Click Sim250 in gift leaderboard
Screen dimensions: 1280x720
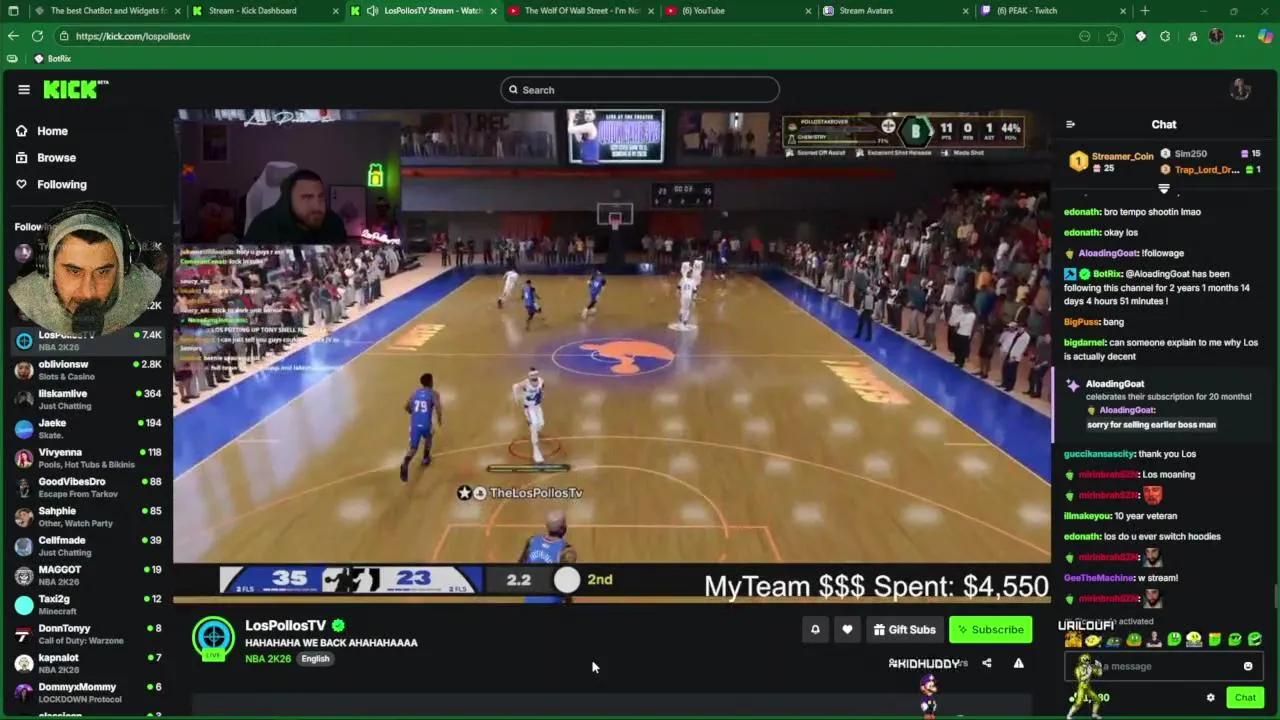[x=1190, y=154]
